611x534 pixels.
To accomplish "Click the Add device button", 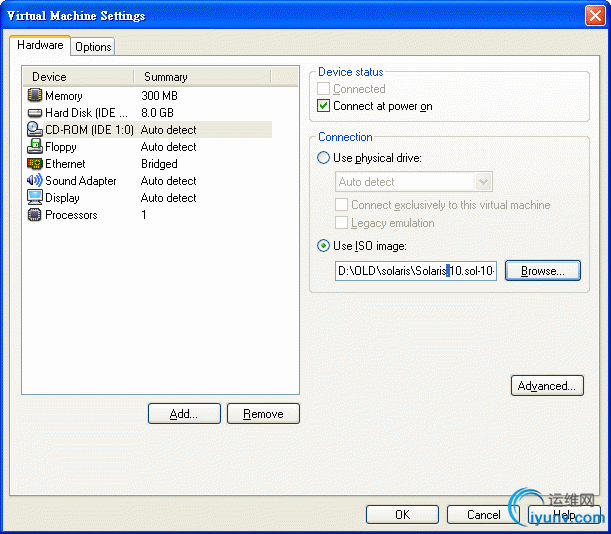I will click(x=184, y=414).
